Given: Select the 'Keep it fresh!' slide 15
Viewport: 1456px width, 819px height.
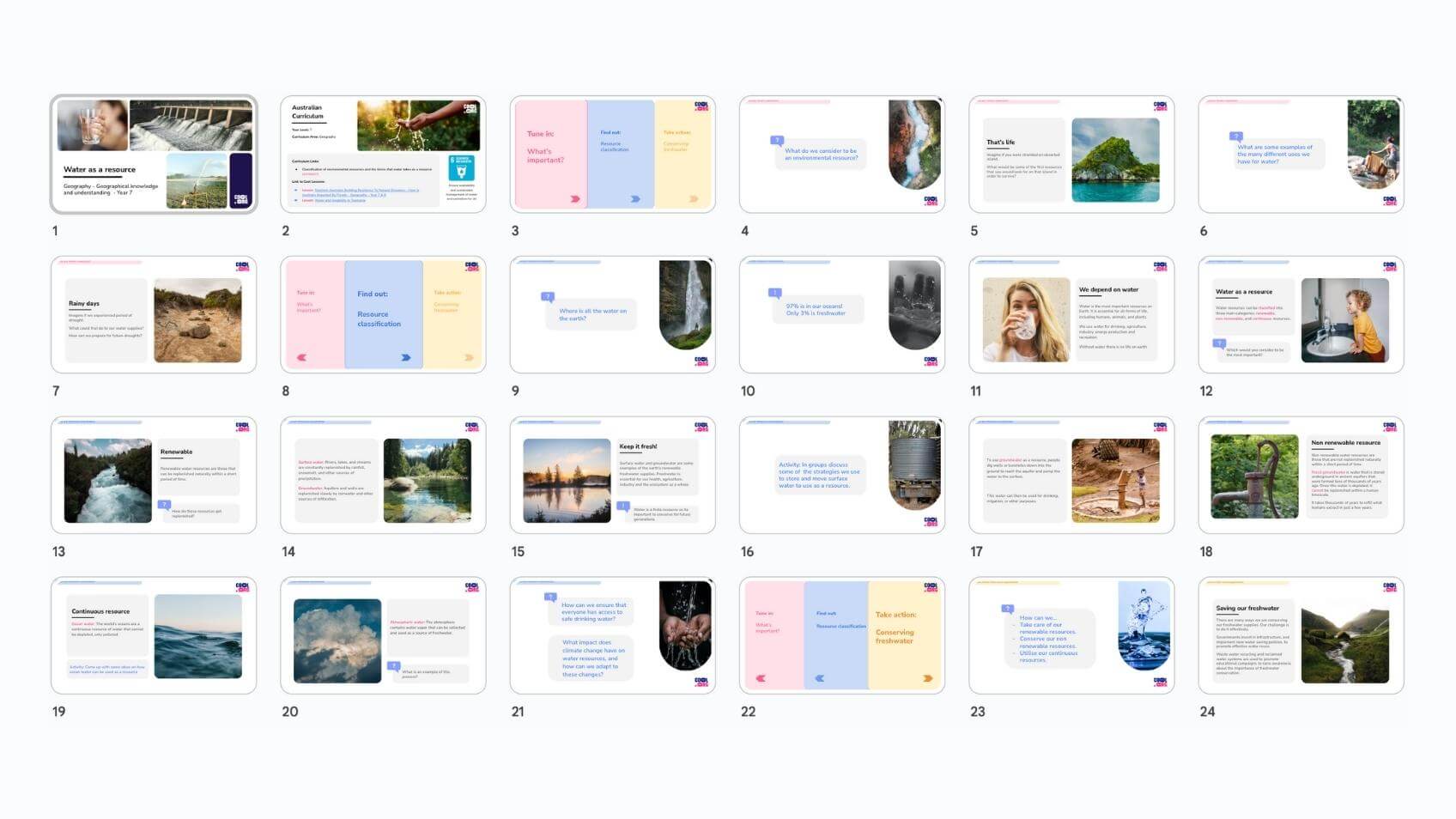Looking at the screenshot, I should click(612, 475).
